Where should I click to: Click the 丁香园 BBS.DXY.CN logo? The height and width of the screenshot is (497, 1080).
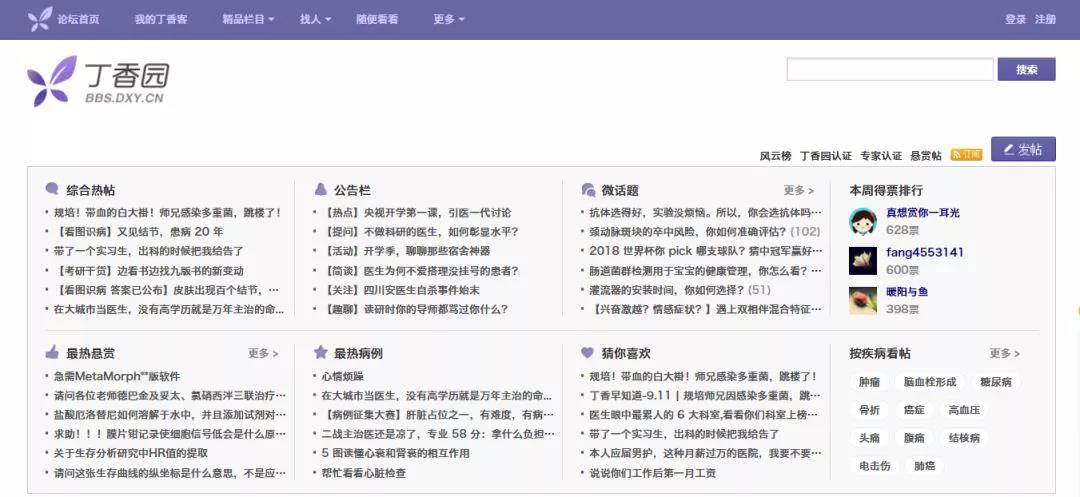click(x=98, y=82)
